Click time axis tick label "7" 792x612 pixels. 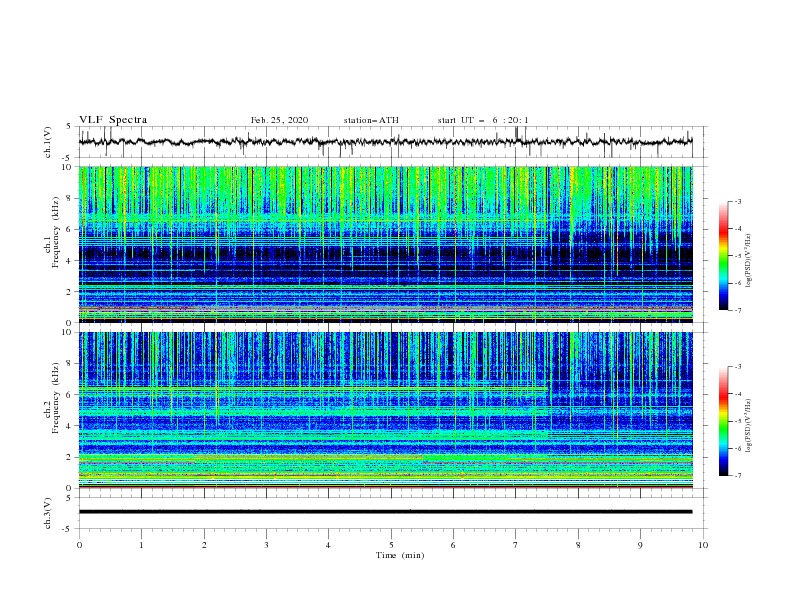point(516,545)
